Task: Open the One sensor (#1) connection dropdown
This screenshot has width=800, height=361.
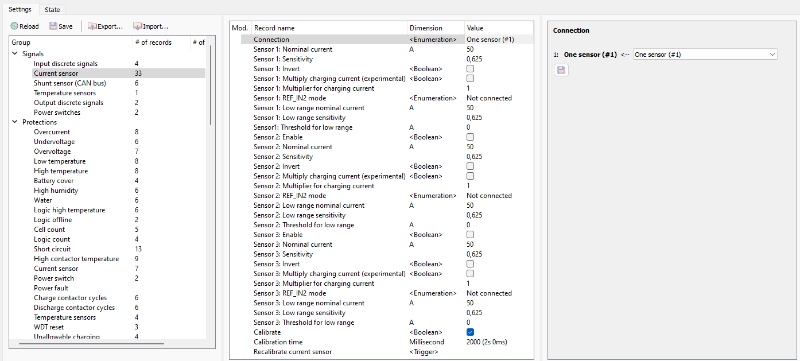Action: point(705,54)
